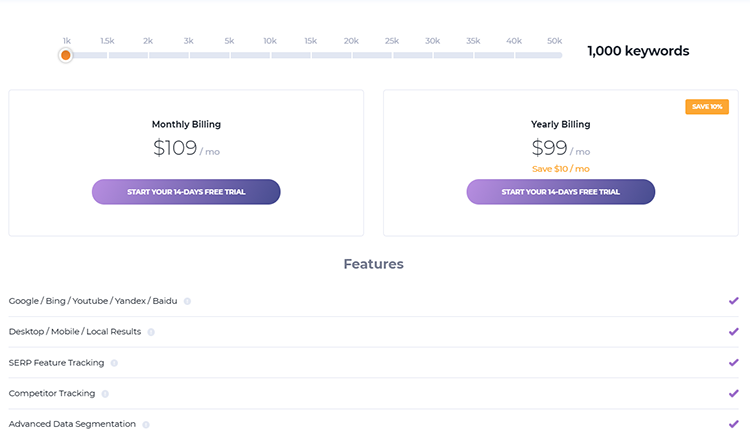
Task: Click checkmark on Google / Bing / Youtube row
Action: coord(733,301)
